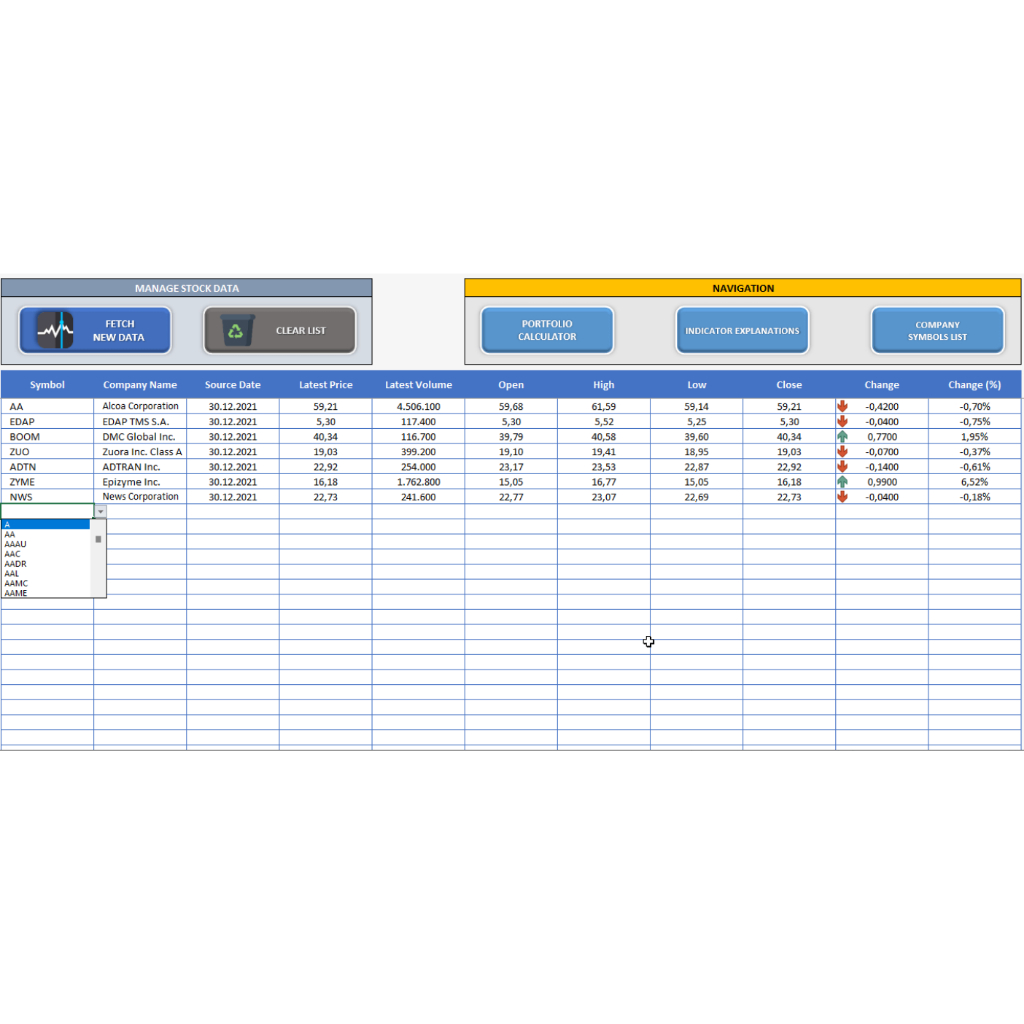This screenshot has height=1024, width=1024.
Task: Open the Indicator Explanations page
Action: click(742, 330)
